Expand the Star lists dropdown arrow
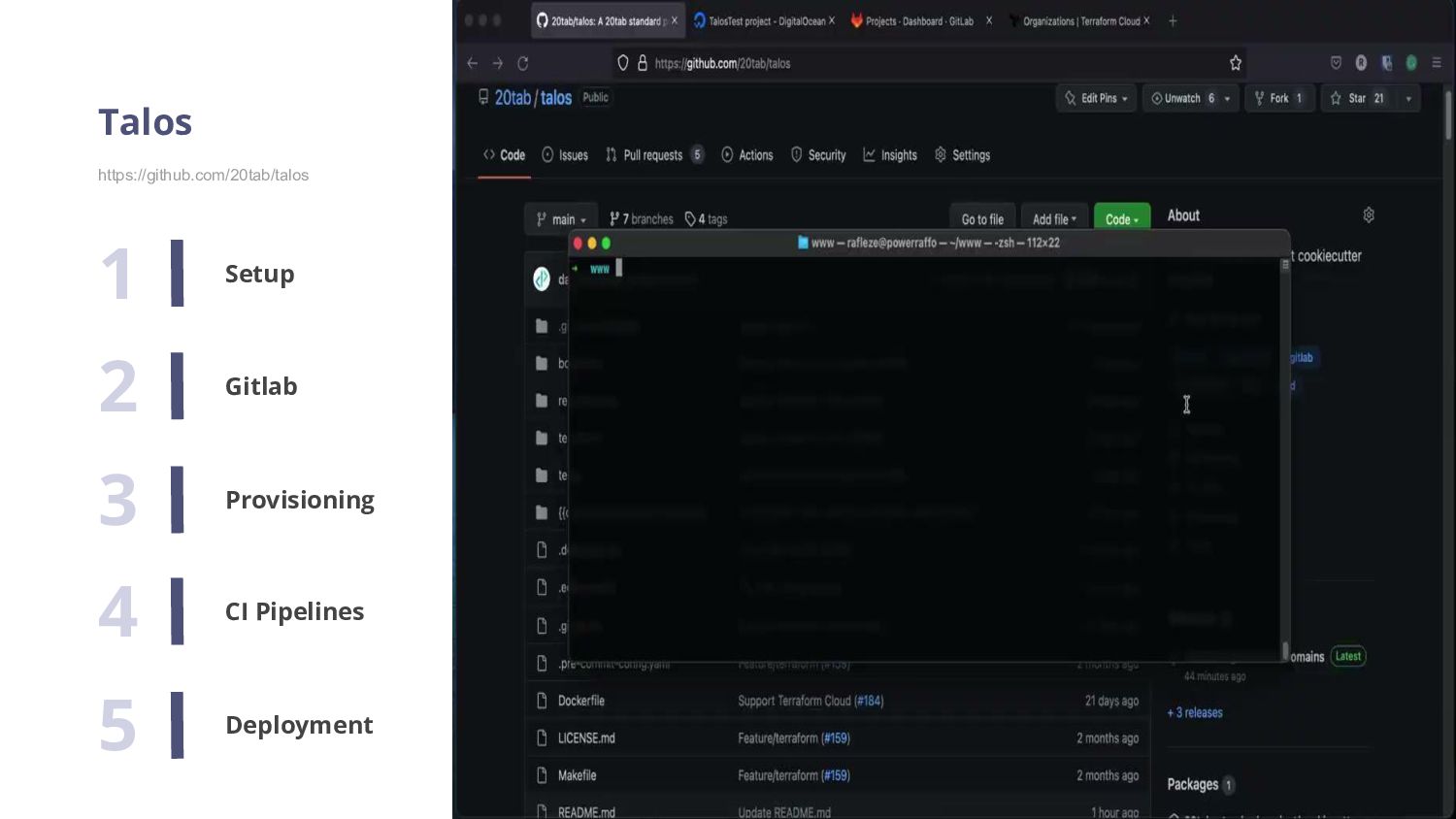Image resolution: width=1456 pixels, height=819 pixels. coord(1408,98)
